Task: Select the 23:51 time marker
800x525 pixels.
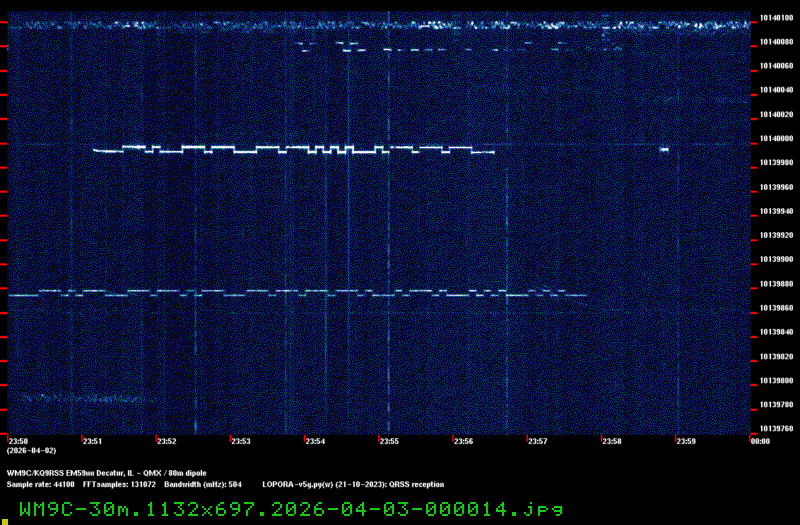Action: 92,441
